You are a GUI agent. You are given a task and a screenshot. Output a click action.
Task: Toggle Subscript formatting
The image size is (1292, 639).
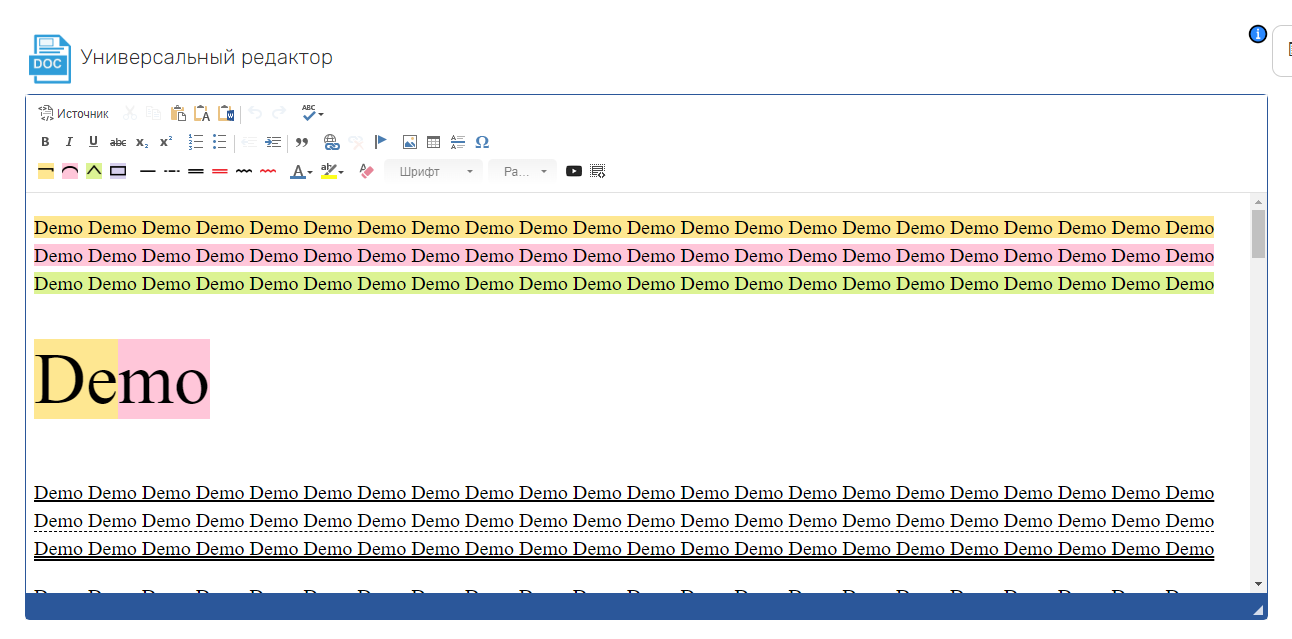click(x=142, y=142)
